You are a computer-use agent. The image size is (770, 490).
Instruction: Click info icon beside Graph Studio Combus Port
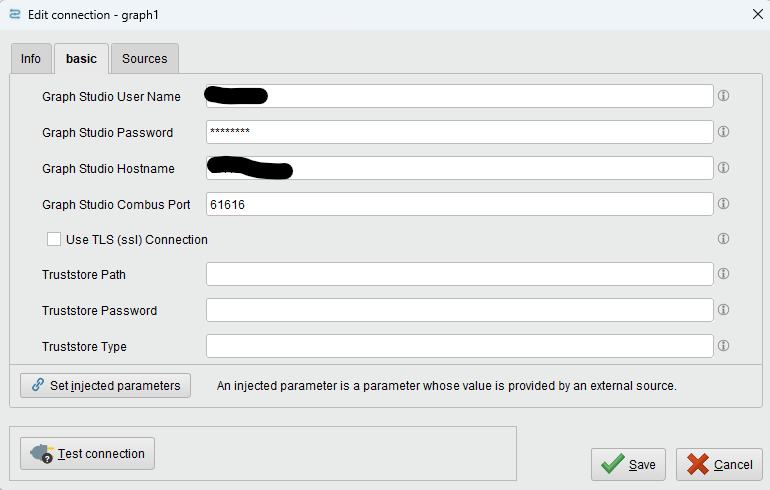tap(723, 204)
